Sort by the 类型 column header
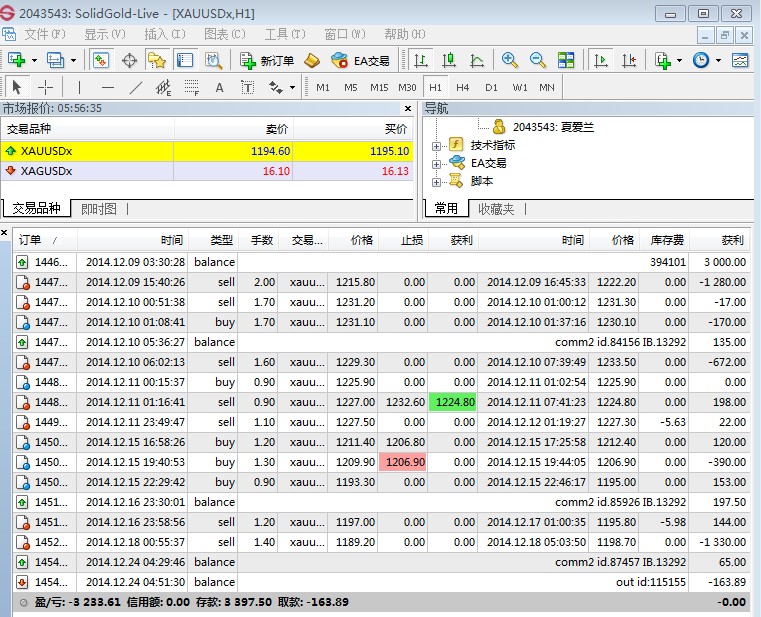The image size is (761, 617). point(213,240)
